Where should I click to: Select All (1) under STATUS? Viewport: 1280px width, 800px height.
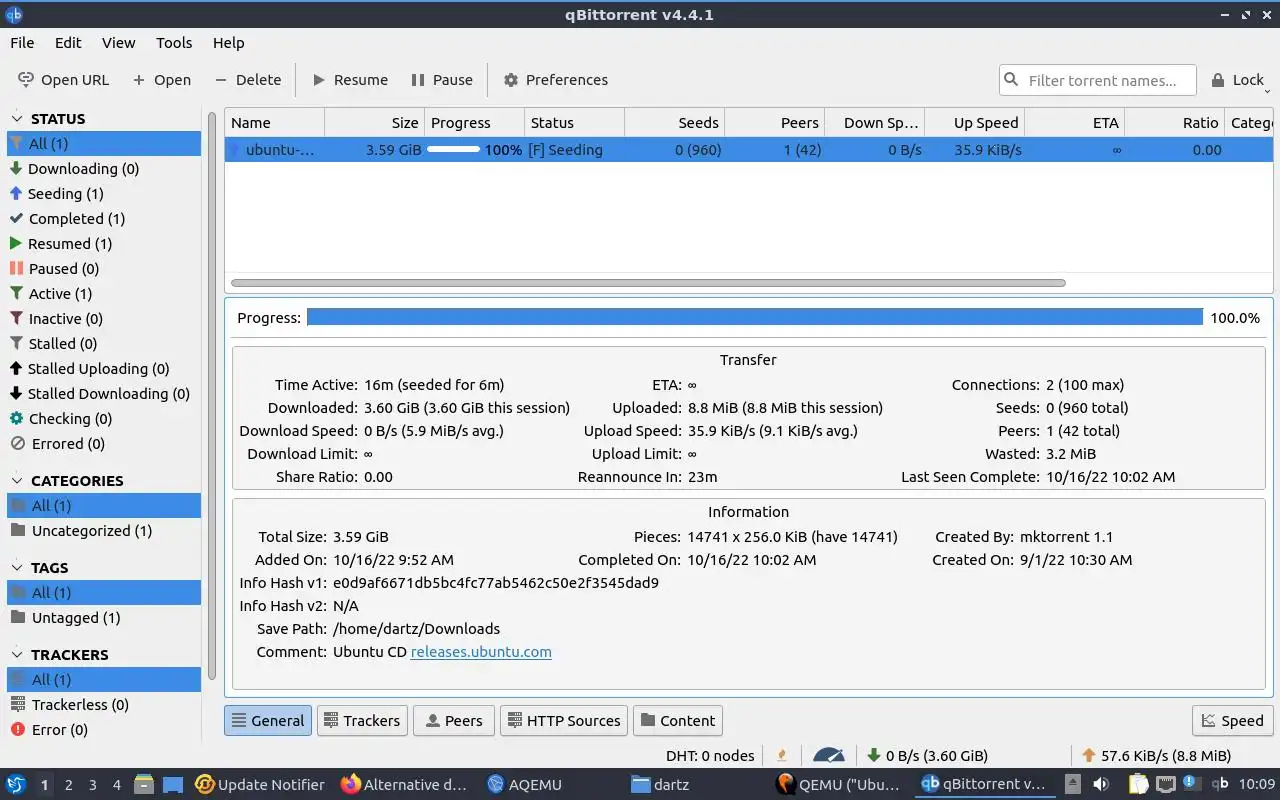(104, 144)
